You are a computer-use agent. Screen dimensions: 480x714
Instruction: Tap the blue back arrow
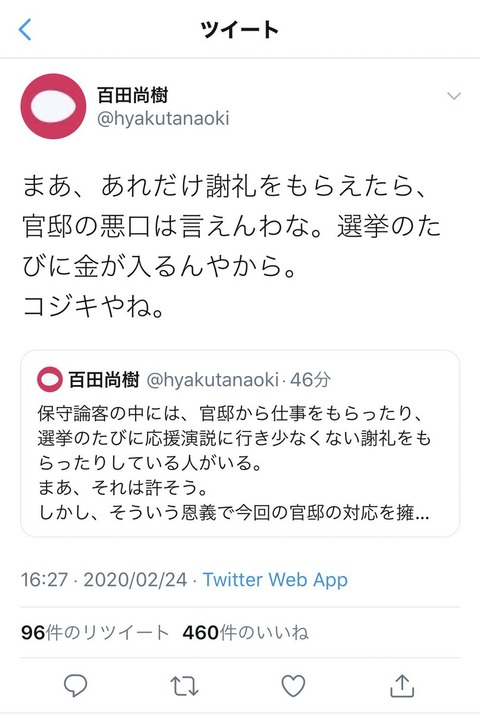25,30
